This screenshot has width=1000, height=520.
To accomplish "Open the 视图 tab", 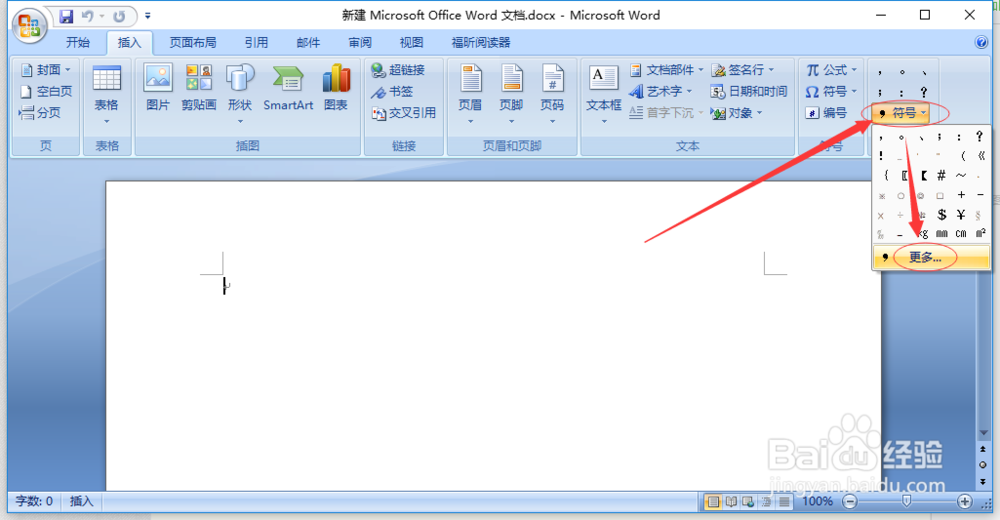I will point(411,43).
